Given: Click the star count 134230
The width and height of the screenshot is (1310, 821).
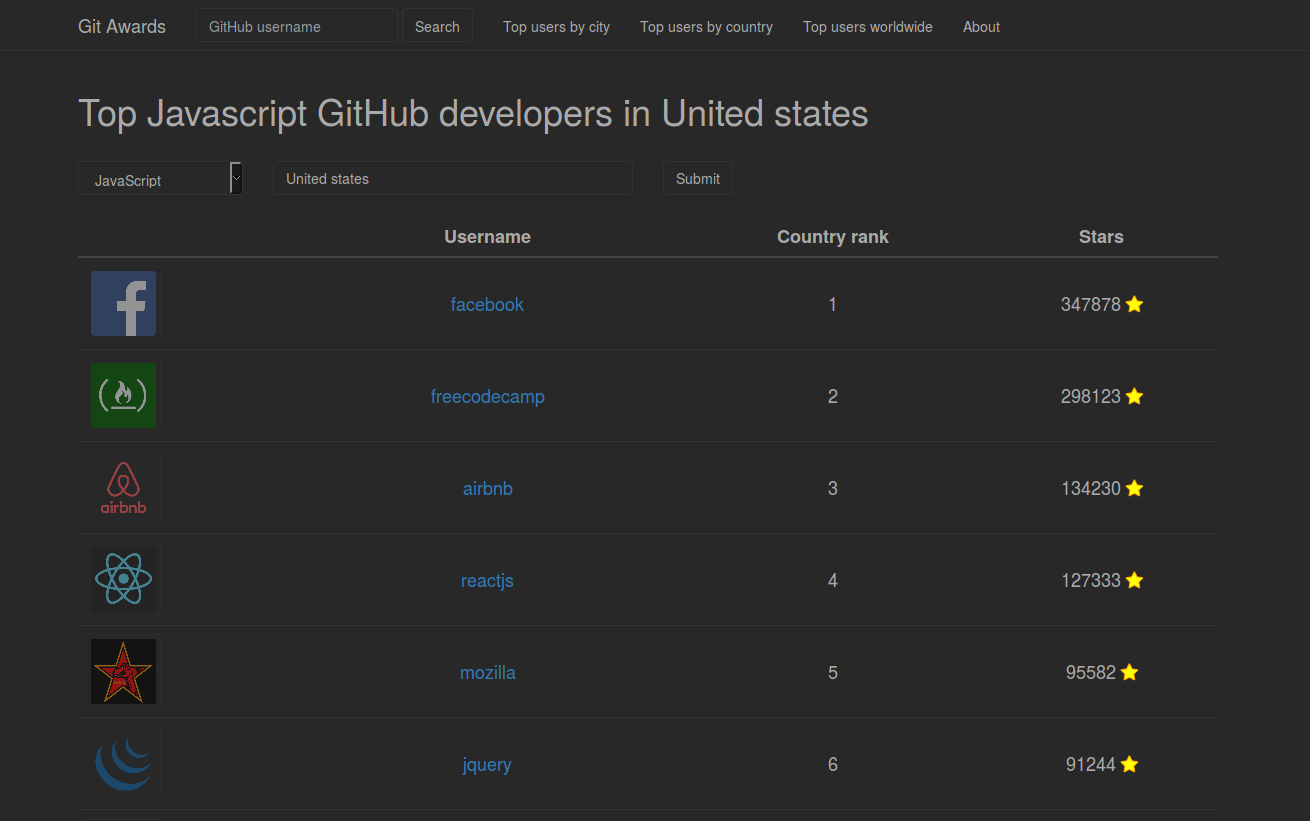Looking at the screenshot, I should click(1091, 489).
